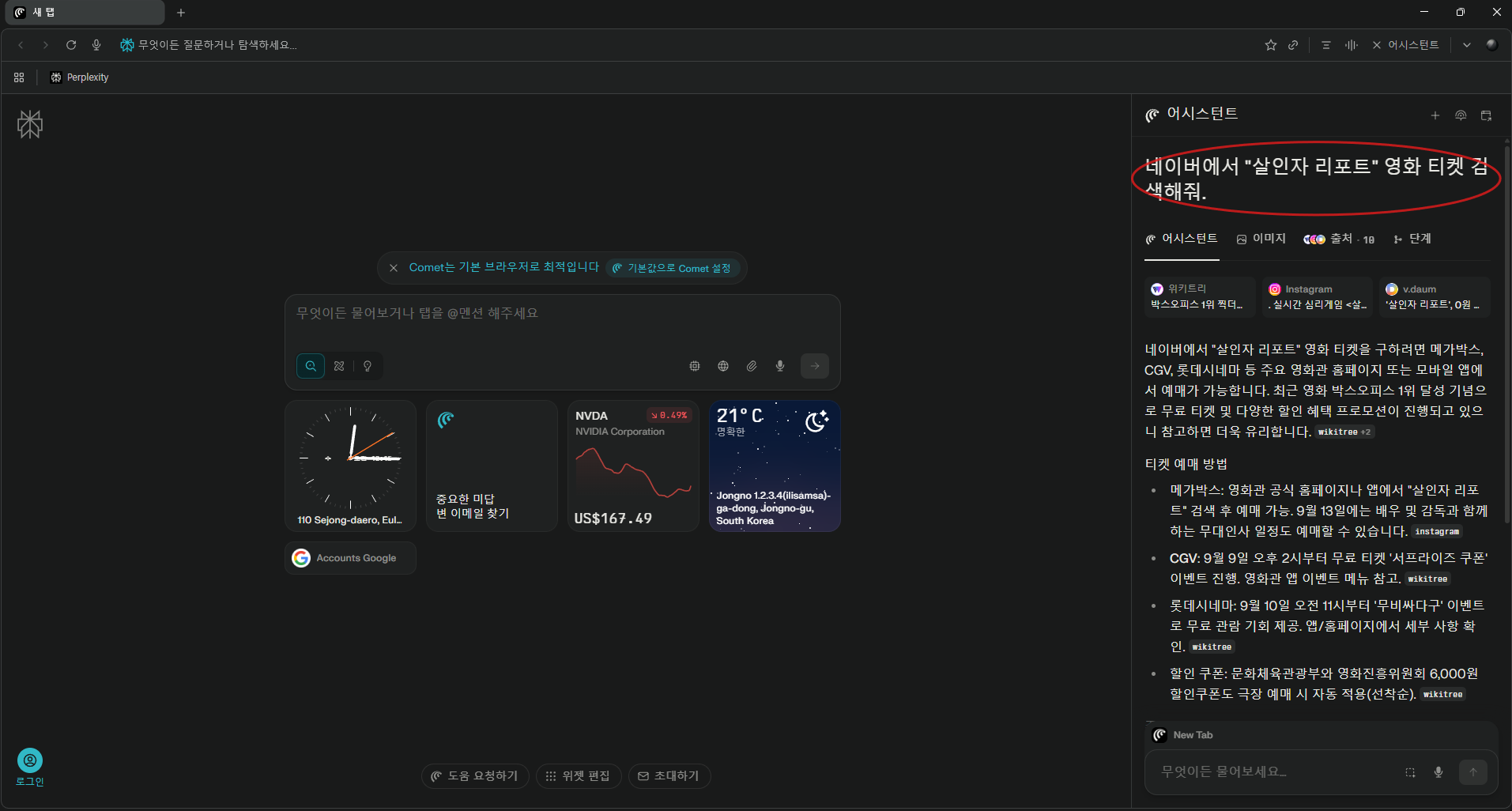Open assistant thread in new tab icon
The width and height of the screenshot is (1512, 811).
coord(1486,115)
